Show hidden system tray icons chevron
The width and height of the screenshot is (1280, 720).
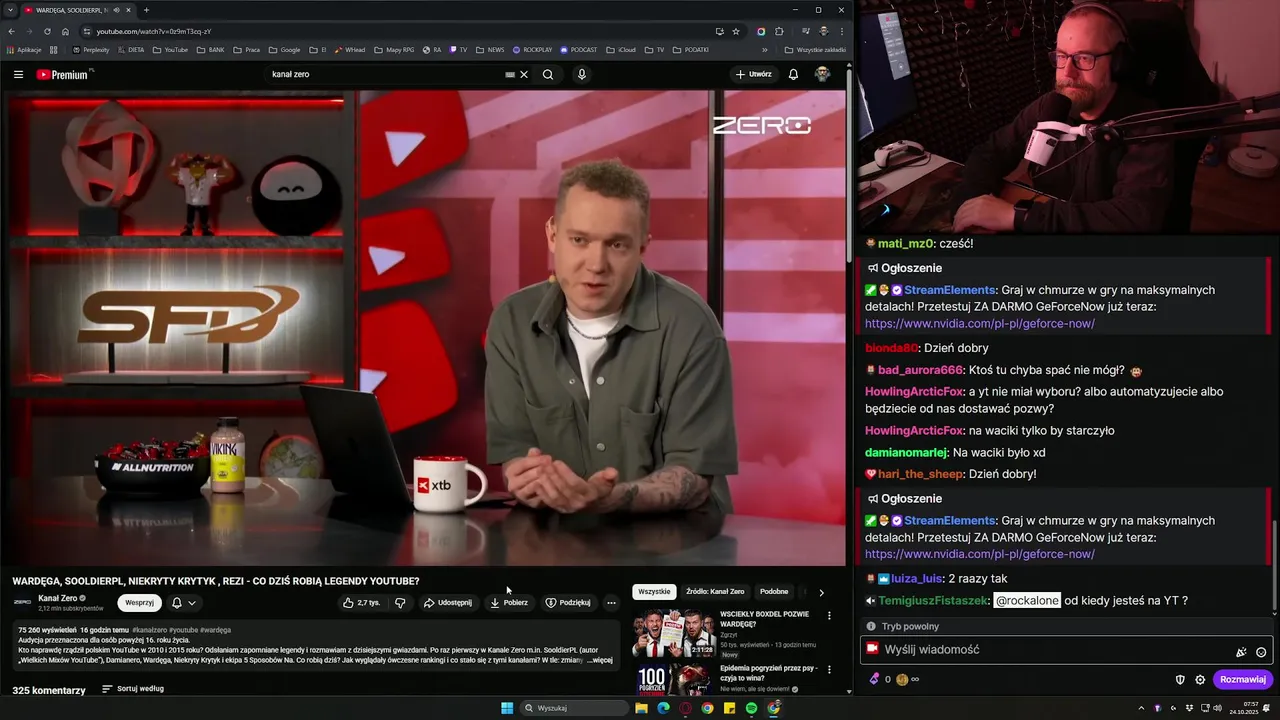1141,708
